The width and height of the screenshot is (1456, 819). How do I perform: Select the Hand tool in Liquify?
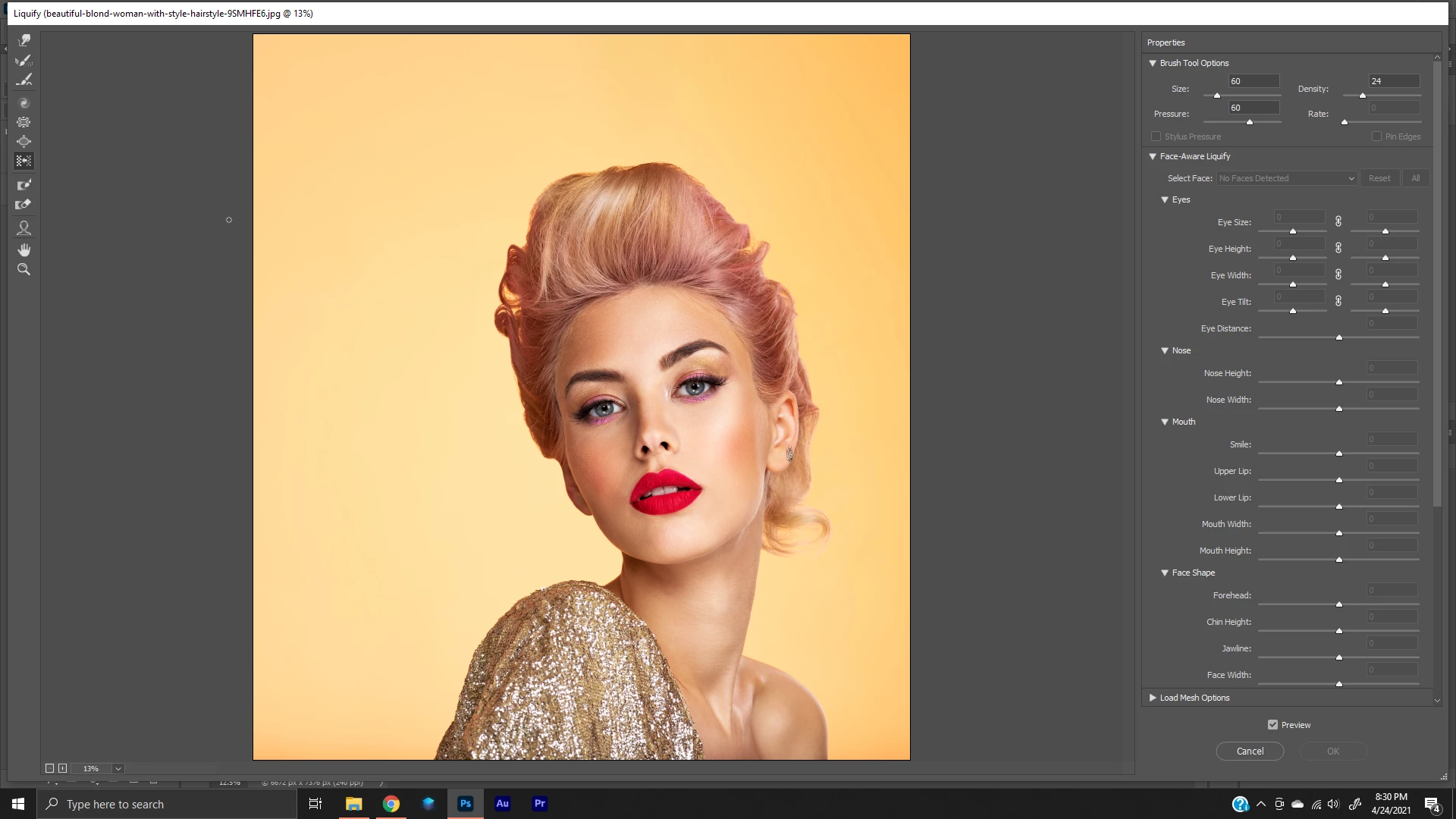click(24, 249)
